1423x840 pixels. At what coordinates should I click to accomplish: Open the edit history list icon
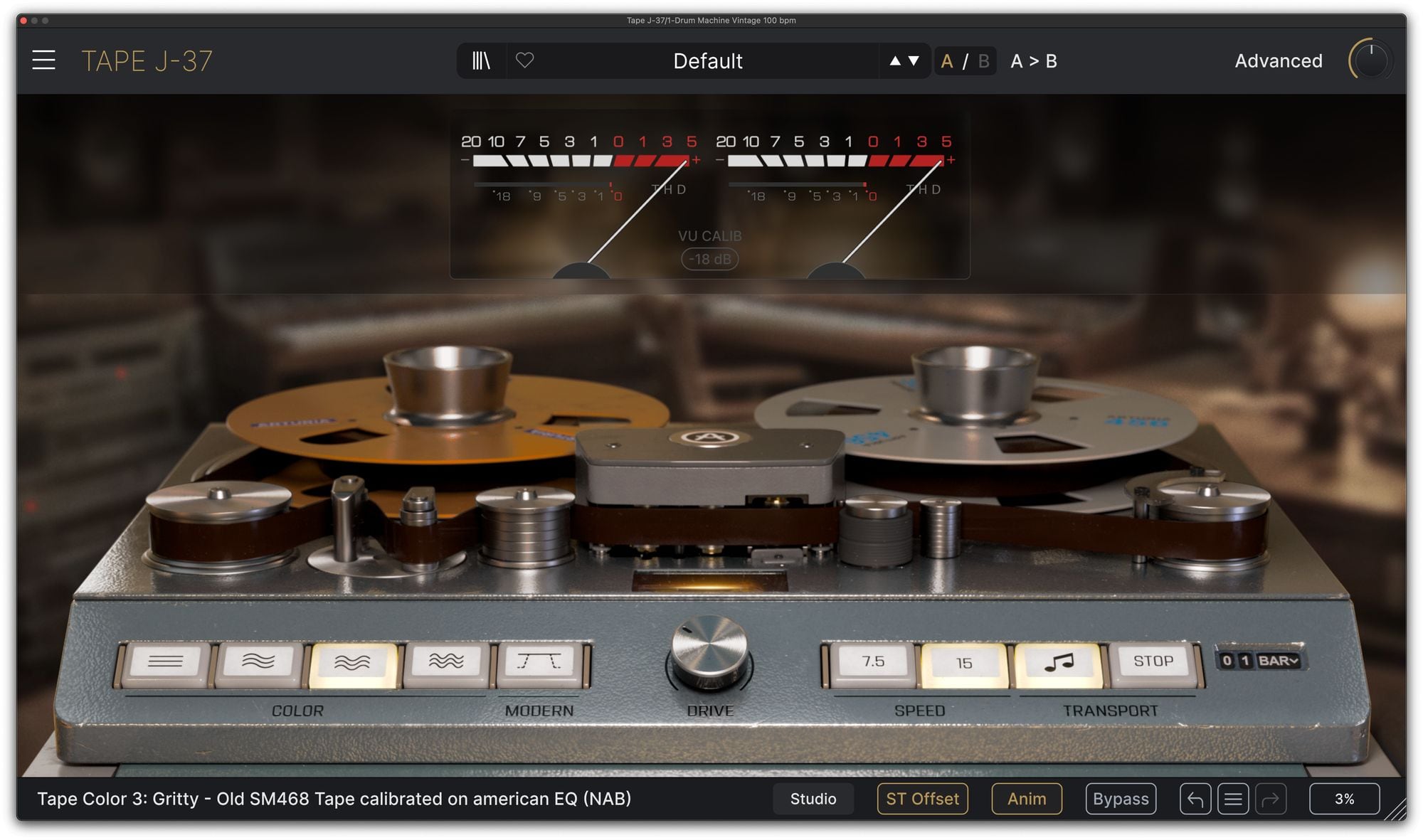(1233, 799)
